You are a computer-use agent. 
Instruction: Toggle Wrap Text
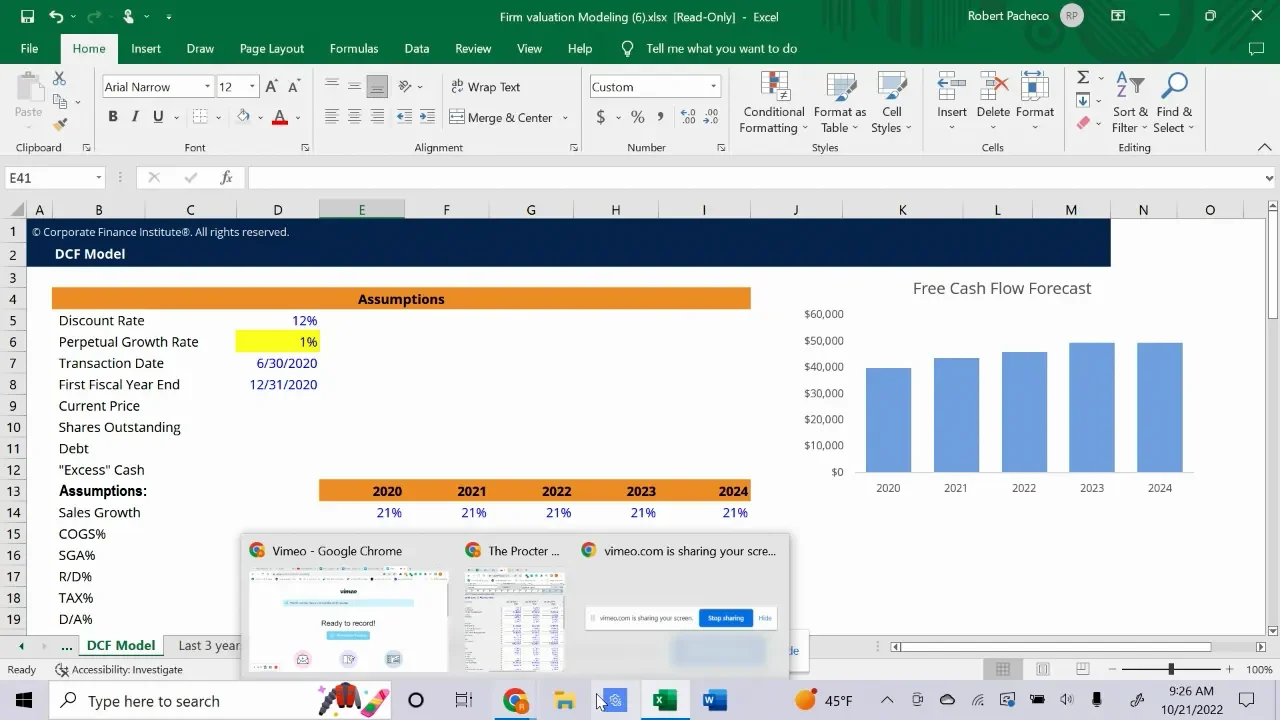pos(486,87)
